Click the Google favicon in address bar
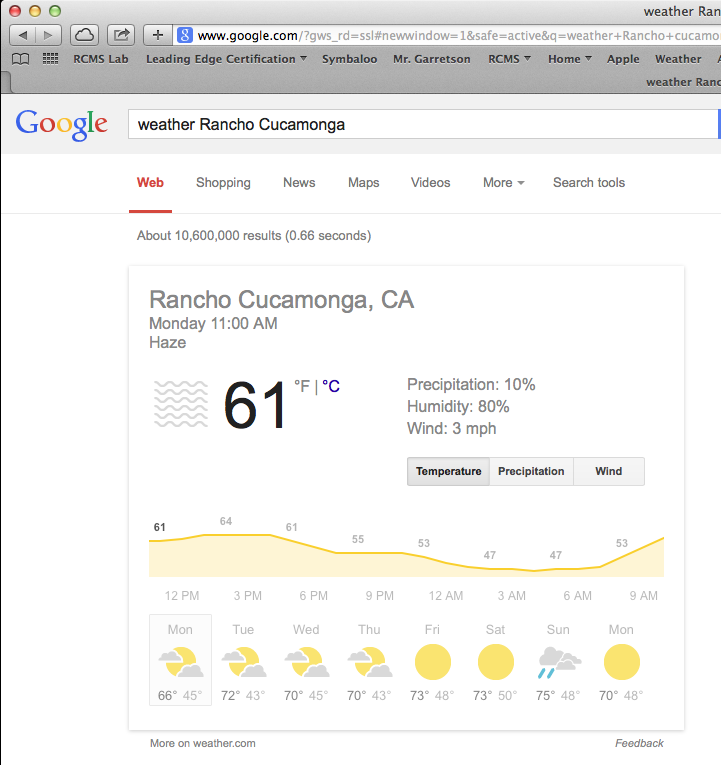The height and width of the screenshot is (765, 721). click(x=184, y=35)
